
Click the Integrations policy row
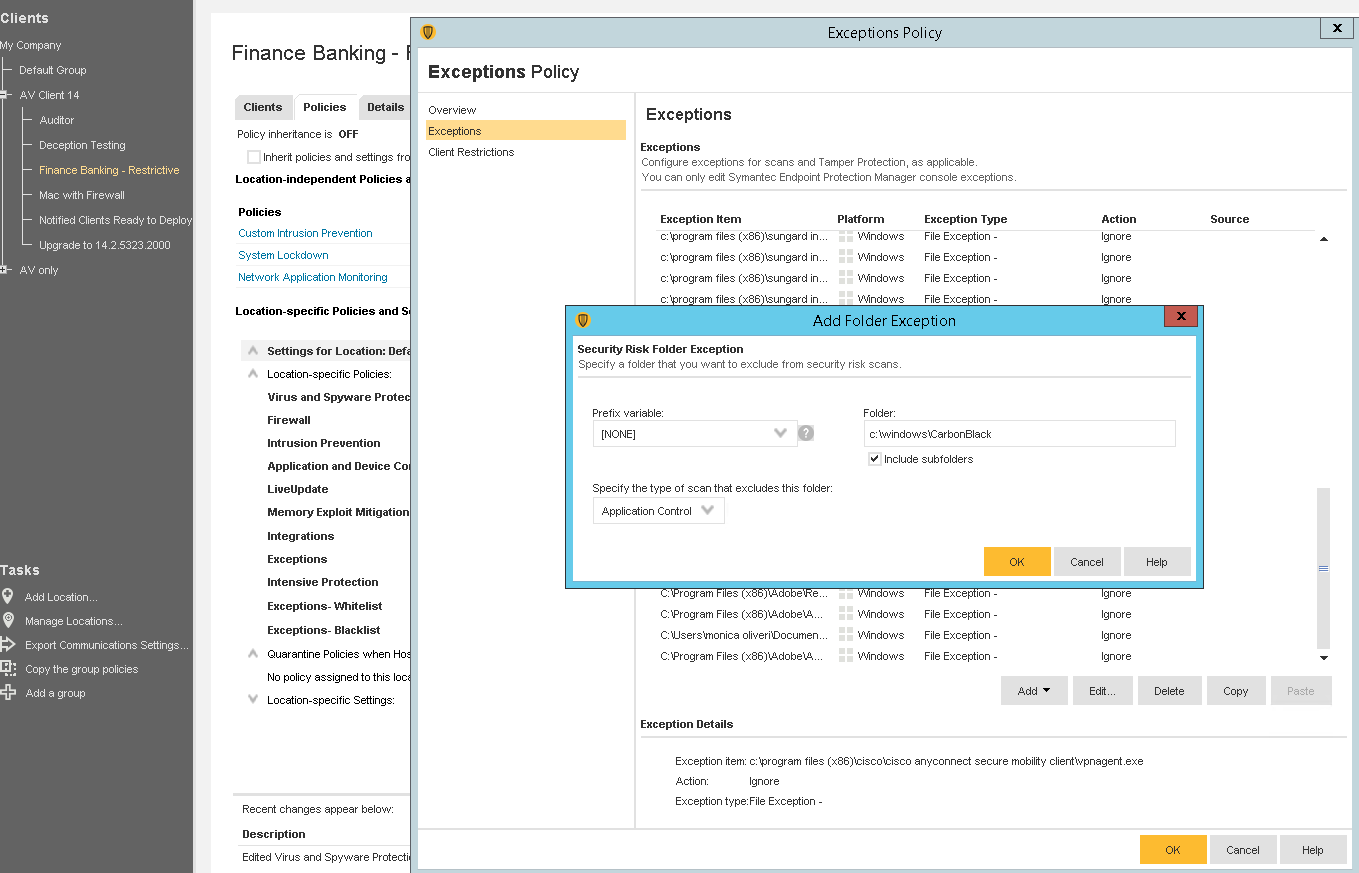click(x=301, y=536)
